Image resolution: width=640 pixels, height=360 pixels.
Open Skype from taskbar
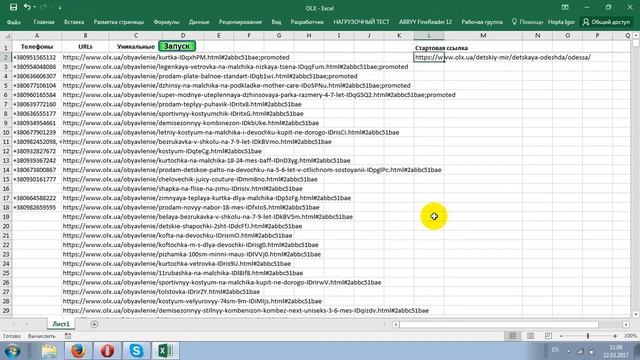[136, 351]
